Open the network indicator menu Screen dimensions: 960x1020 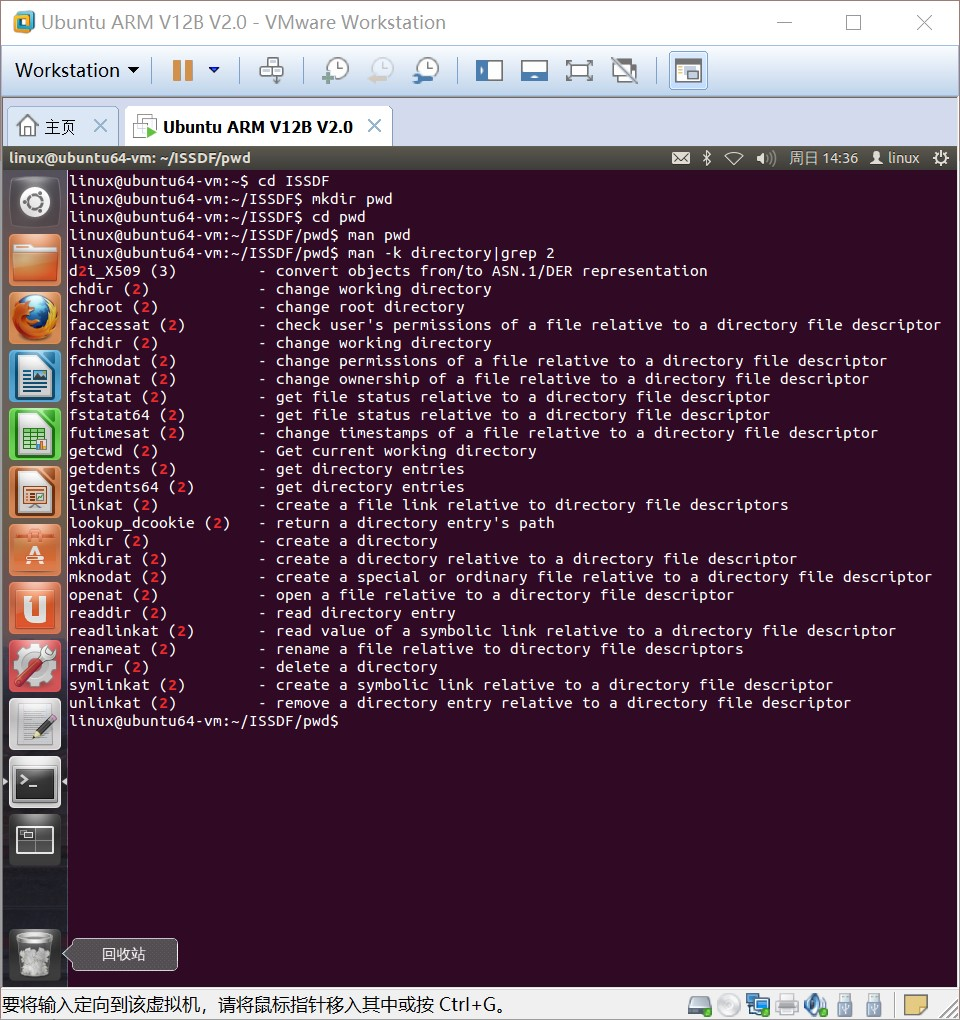coord(734,158)
